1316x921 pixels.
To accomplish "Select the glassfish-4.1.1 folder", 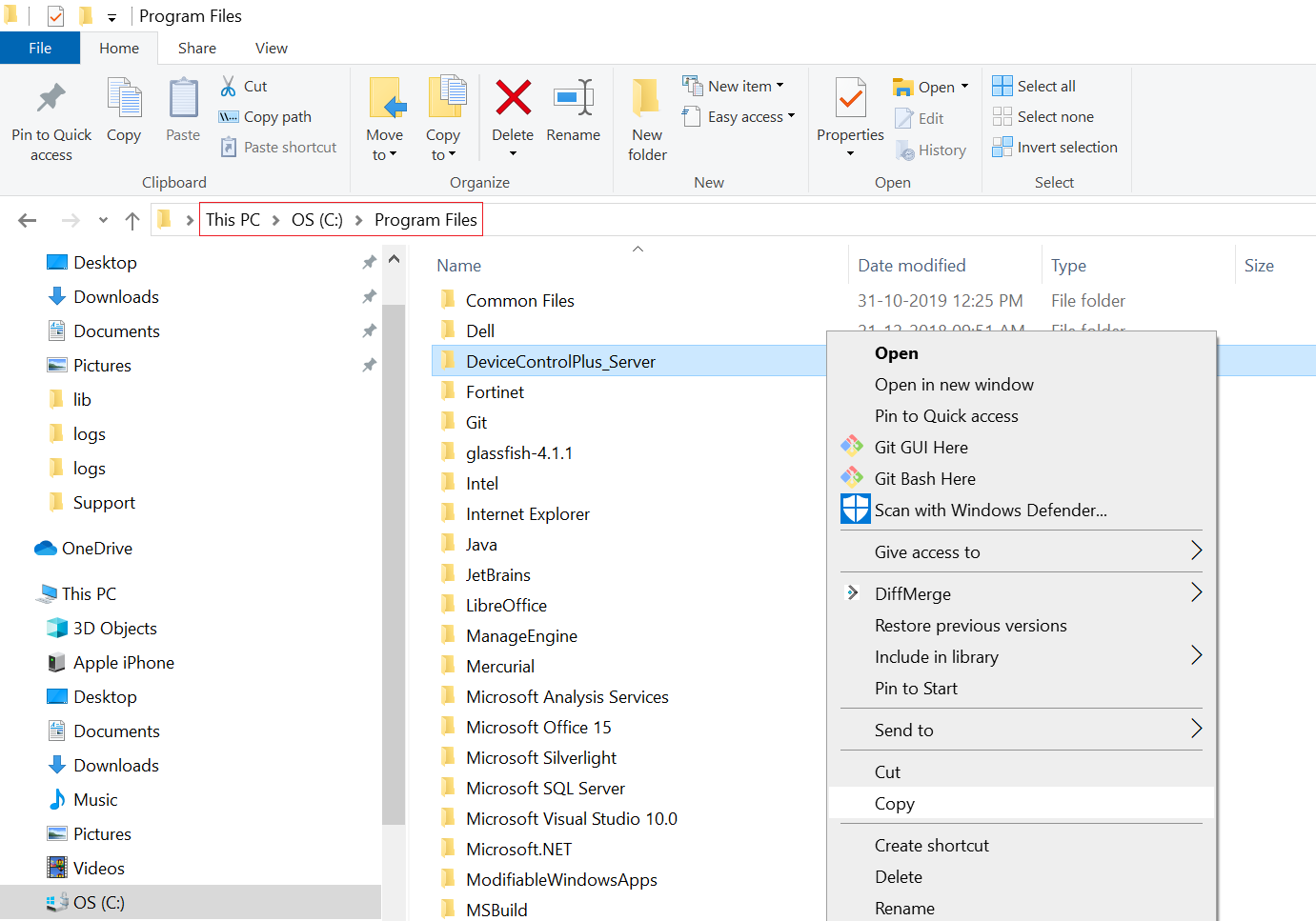I will pos(519,452).
